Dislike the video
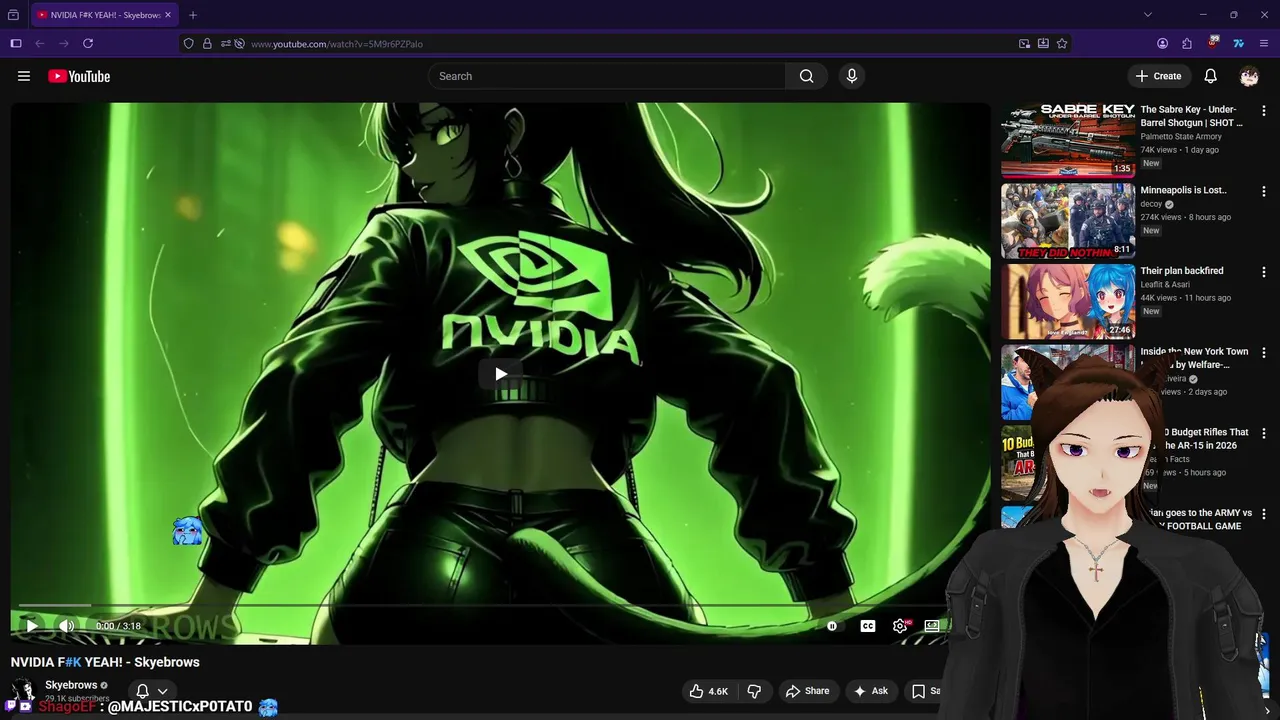 point(755,691)
